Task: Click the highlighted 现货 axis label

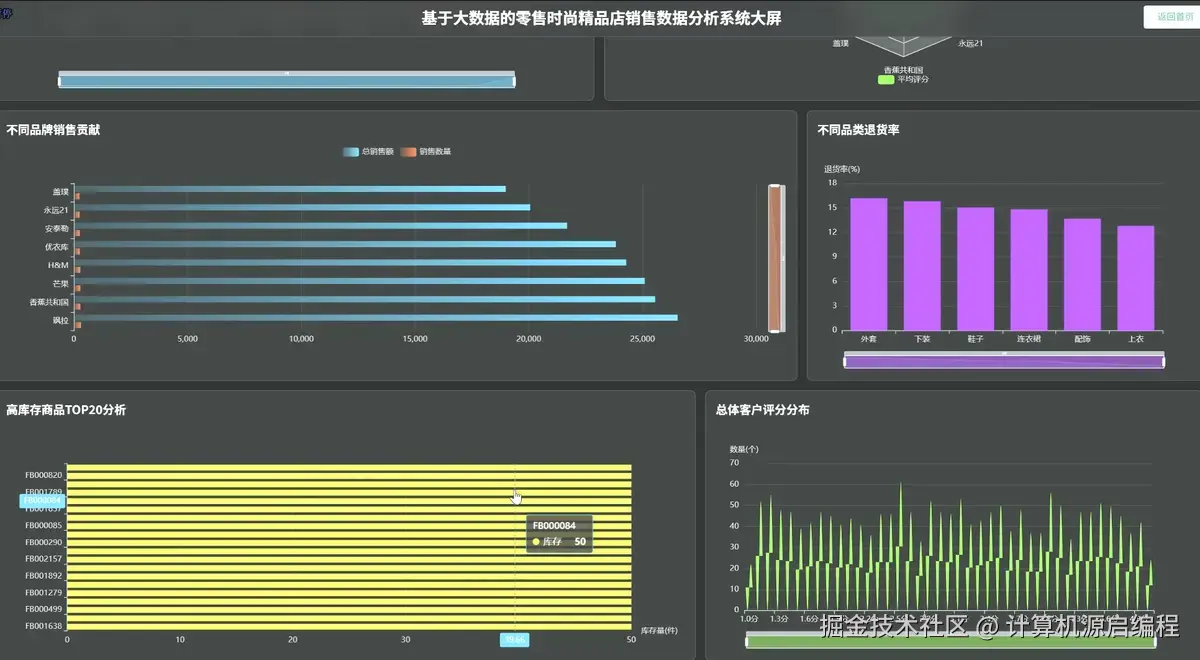Action: click(x=514, y=640)
